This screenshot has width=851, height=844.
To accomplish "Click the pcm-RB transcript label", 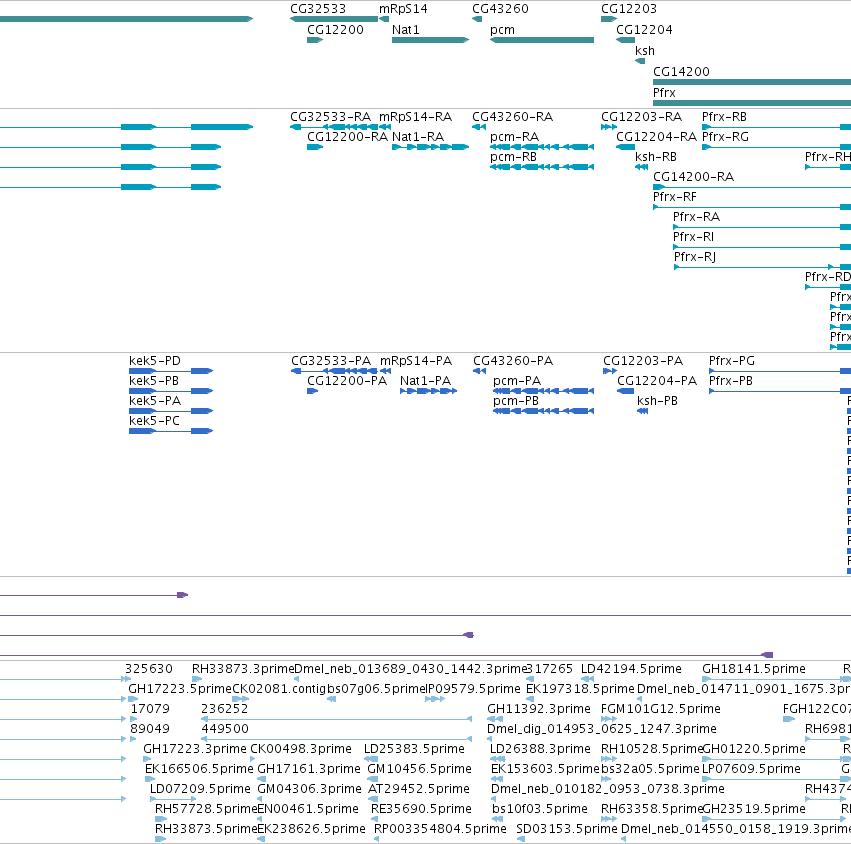I will 513,157.
